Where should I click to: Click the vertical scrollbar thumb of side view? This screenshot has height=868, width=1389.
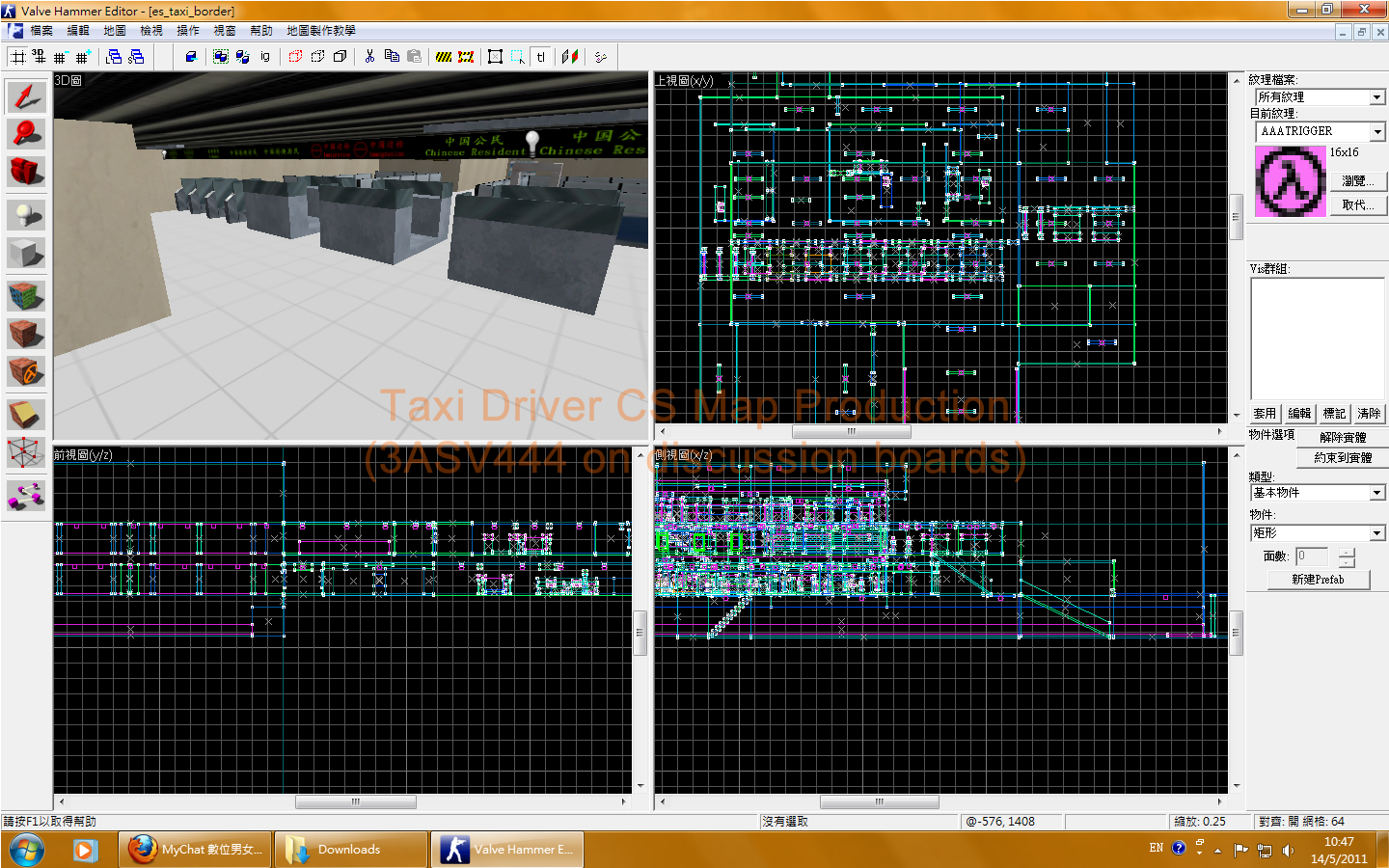coord(1236,634)
